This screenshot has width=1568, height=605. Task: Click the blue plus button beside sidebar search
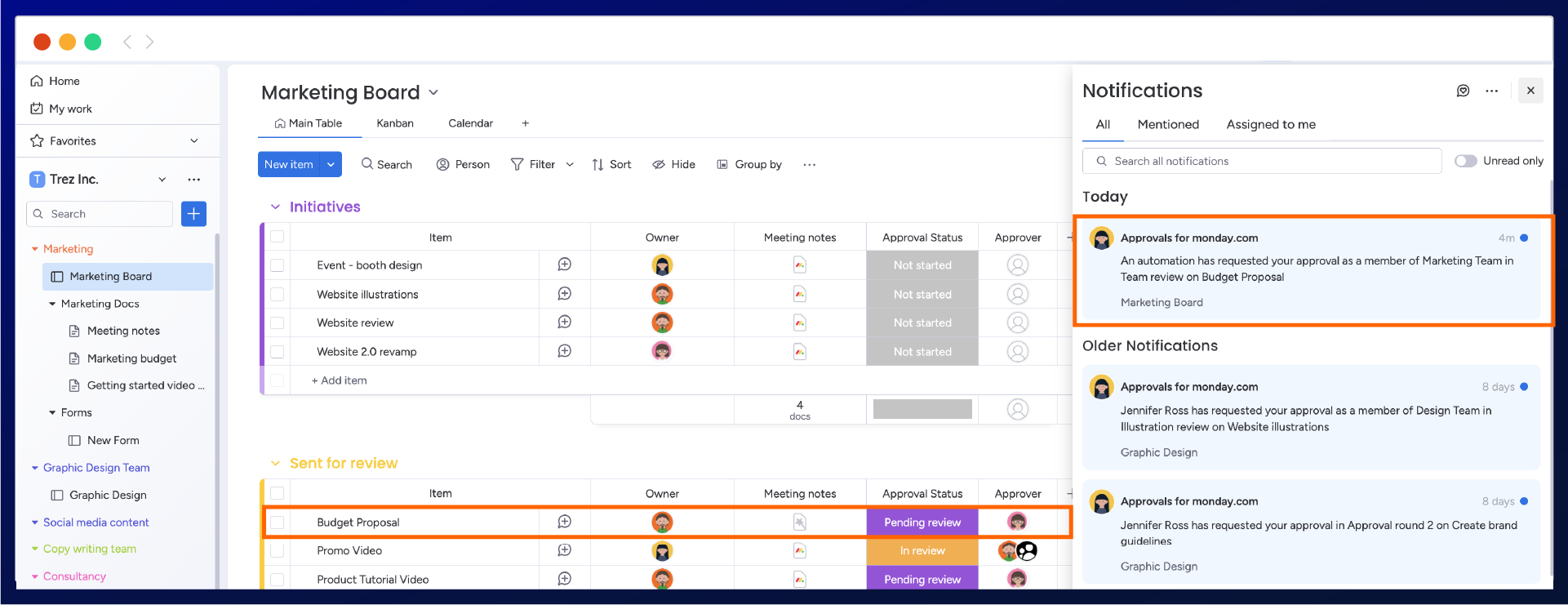point(193,214)
